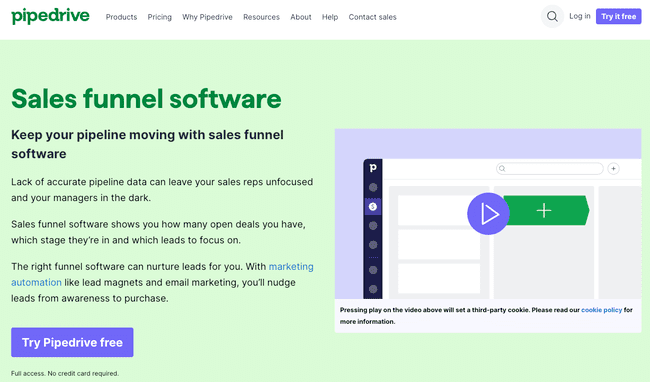Click the Pipedrive 'p' icon in the video sidebar
Viewport: 650px width, 382px height.
373,168
